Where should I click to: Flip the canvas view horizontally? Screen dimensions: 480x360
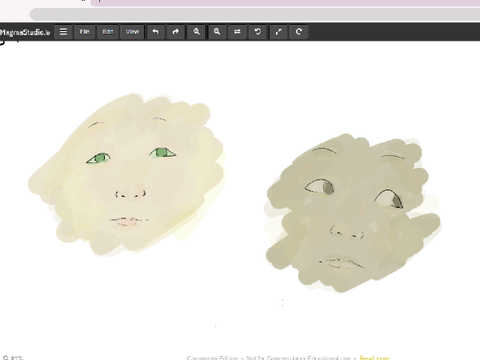pyautogui.click(x=237, y=32)
